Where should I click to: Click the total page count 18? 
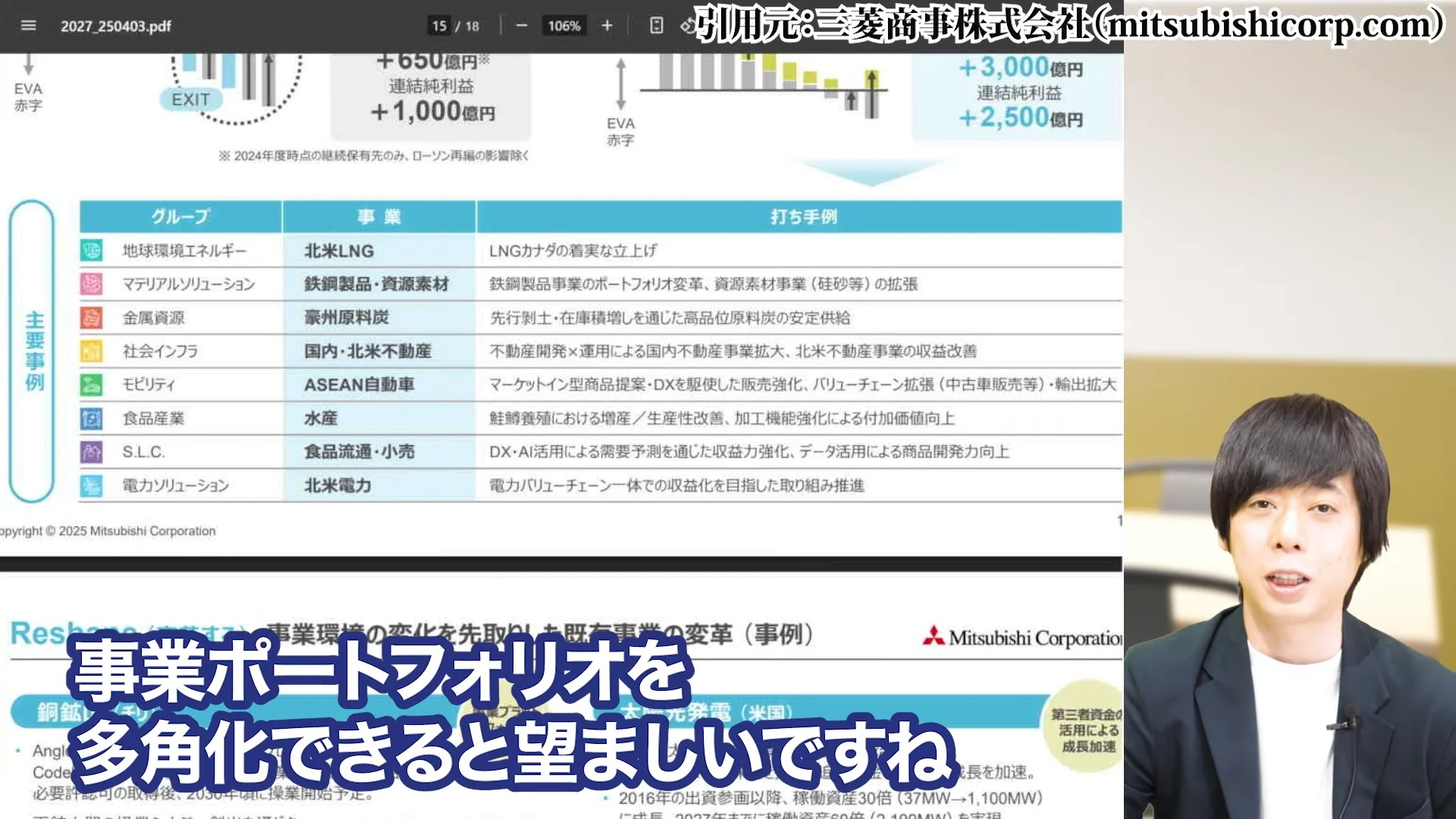tap(472, 27)
